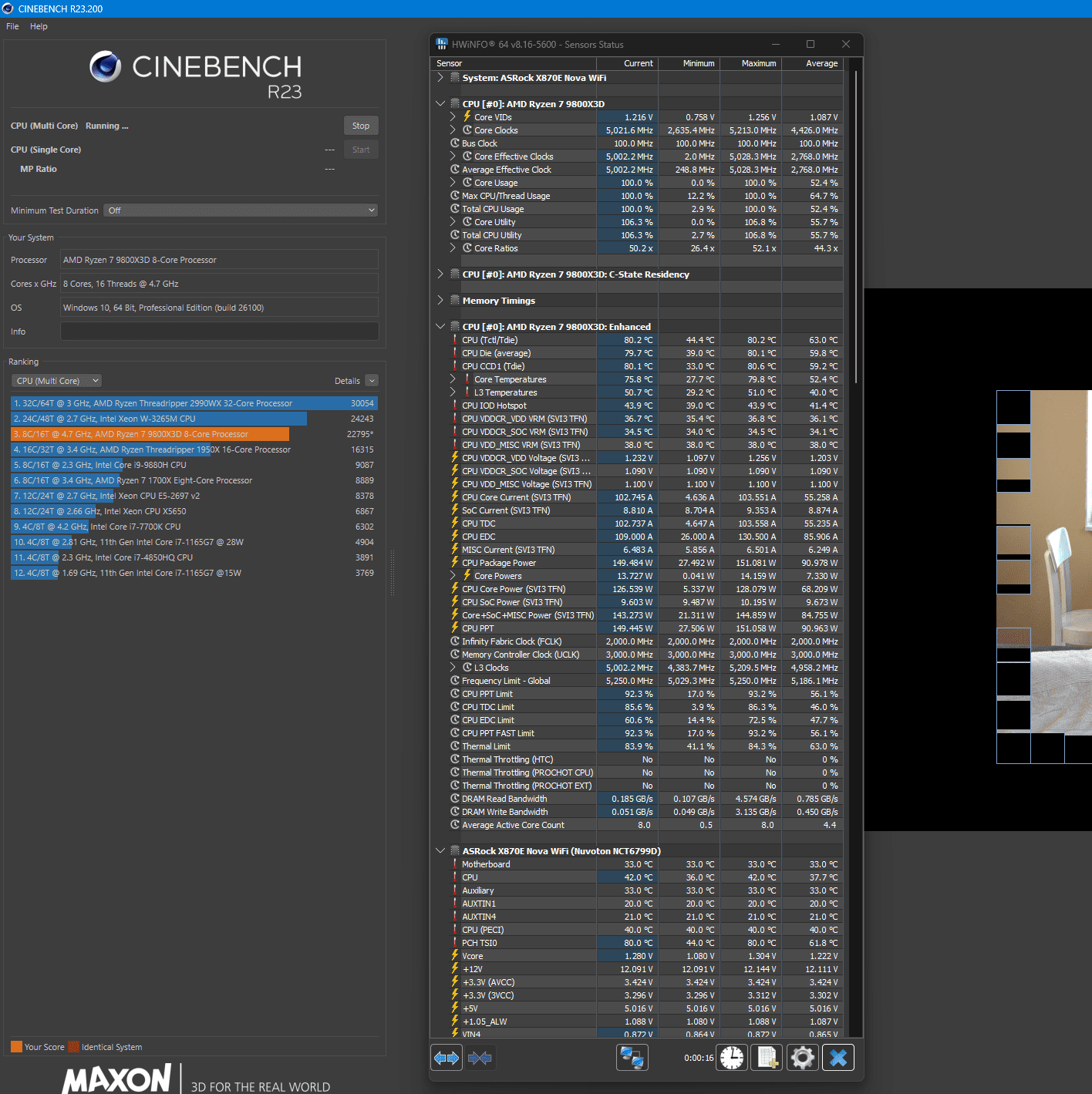This screenshot has height=1094, width=1092.
Task: Click the lightning icon beside SoC Current
Action: [x=455, y=510]
